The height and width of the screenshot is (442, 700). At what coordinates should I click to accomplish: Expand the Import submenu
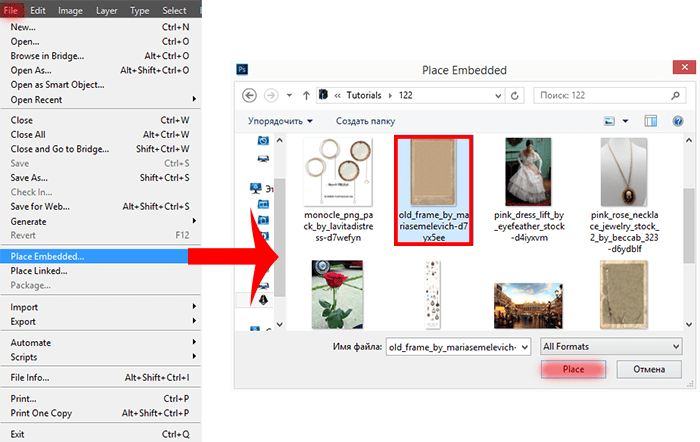point(194,307)
